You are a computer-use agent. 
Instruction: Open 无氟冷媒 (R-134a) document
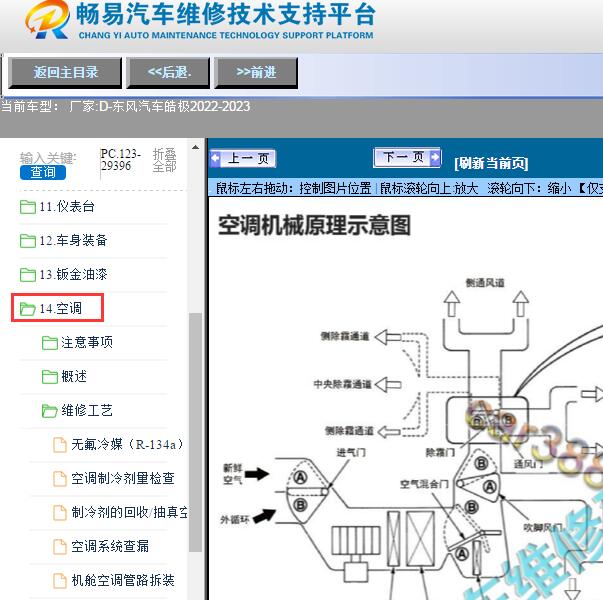coord(127,445)
